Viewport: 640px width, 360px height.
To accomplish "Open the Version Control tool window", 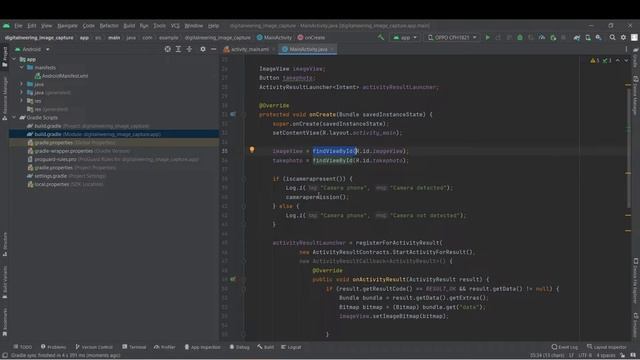I will point(94,347).
